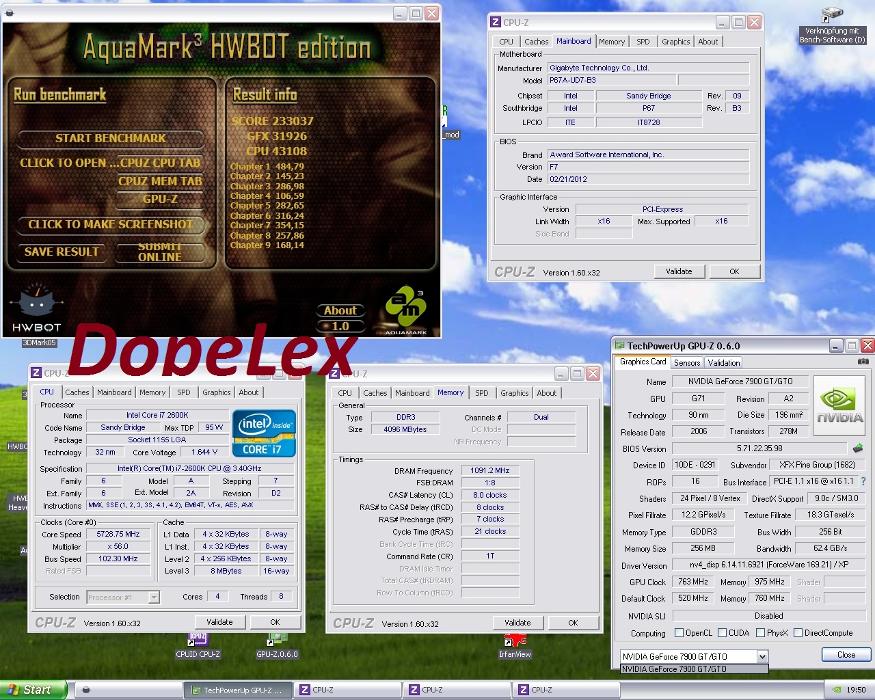Click the Core Speed value 5728.75 MHz
This screenshot has width=875, height=700.
pos(118,534)
